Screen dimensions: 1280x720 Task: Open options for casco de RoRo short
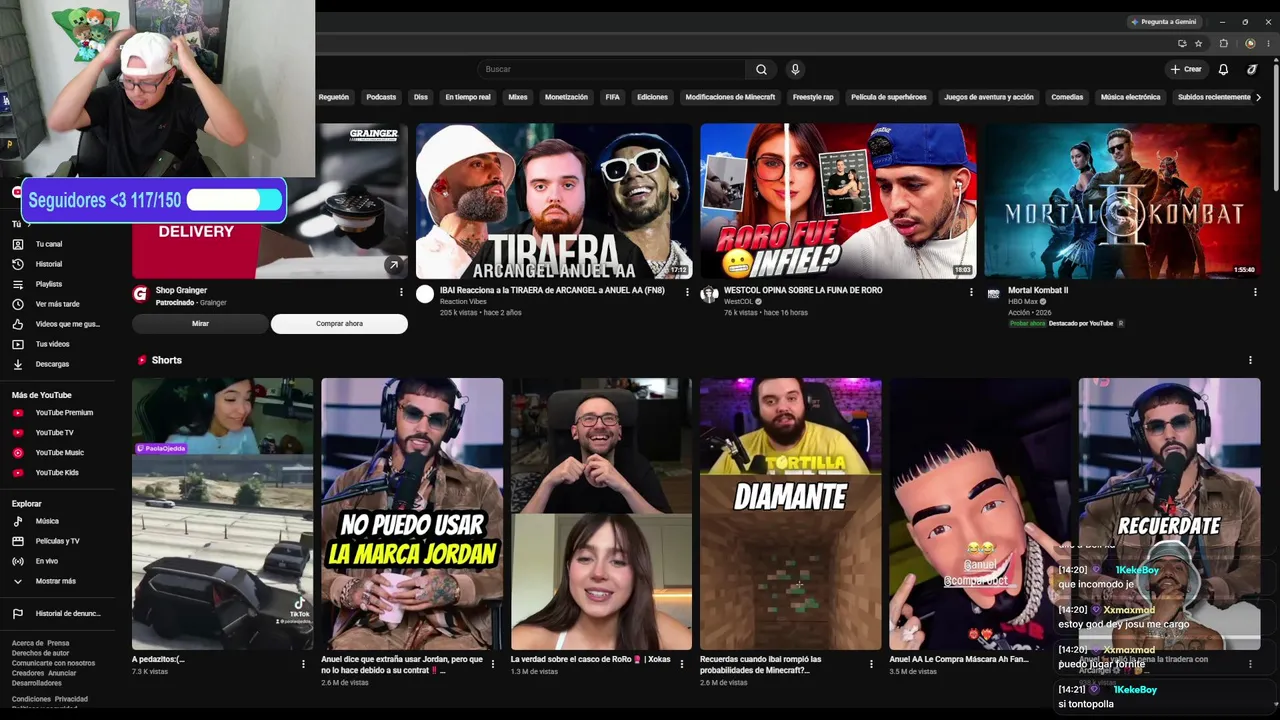point(682,663)
